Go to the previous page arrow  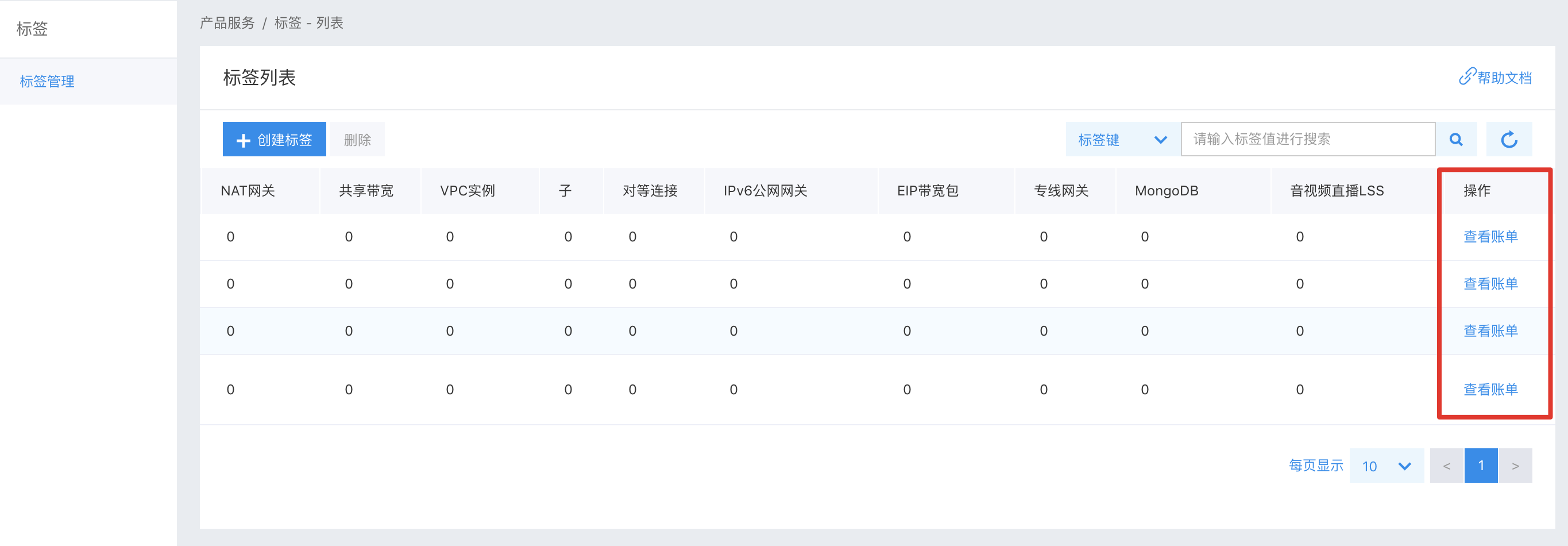pos(1447,466)
